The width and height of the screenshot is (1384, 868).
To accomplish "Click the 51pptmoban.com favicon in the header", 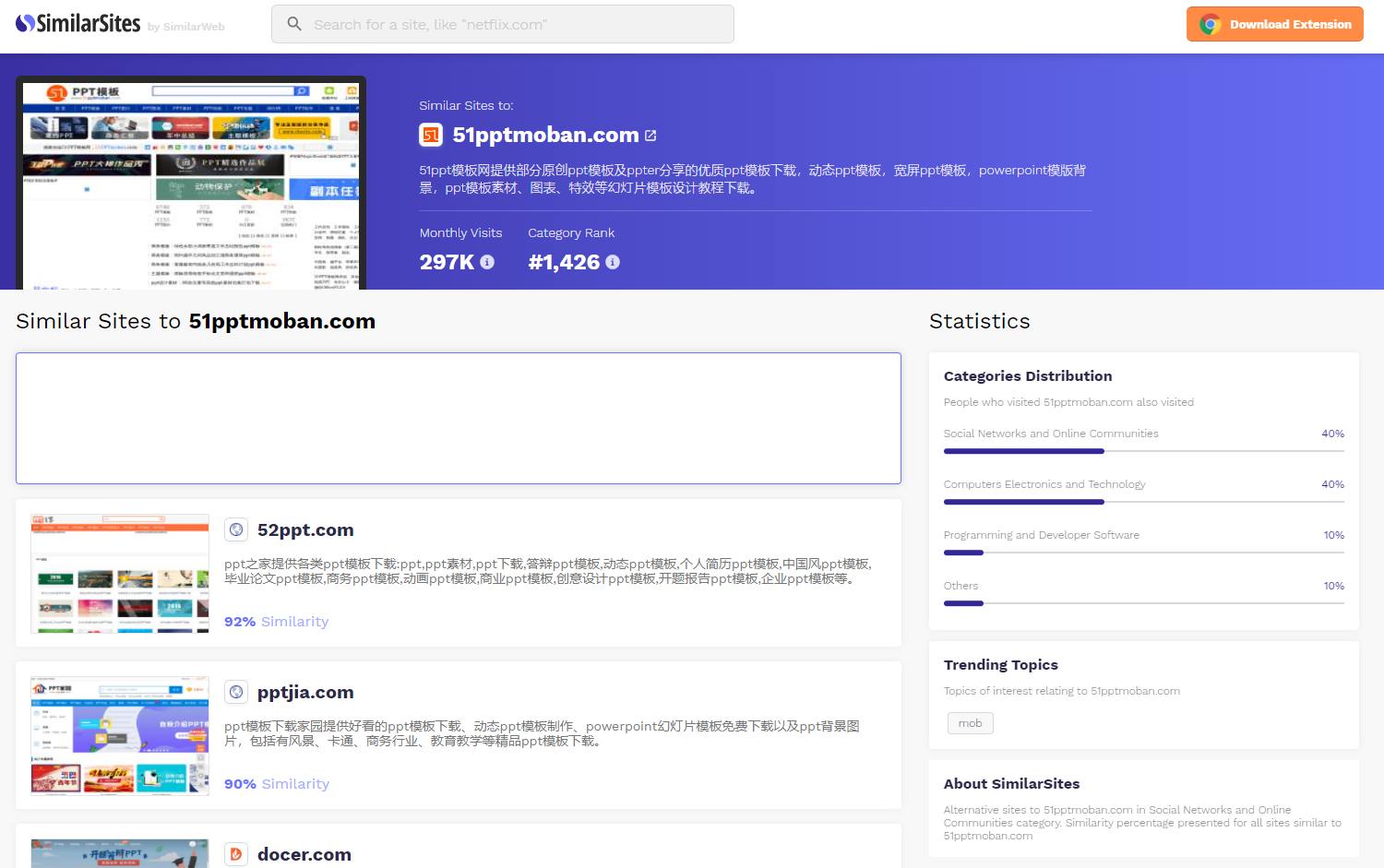I will pos(431,136).
